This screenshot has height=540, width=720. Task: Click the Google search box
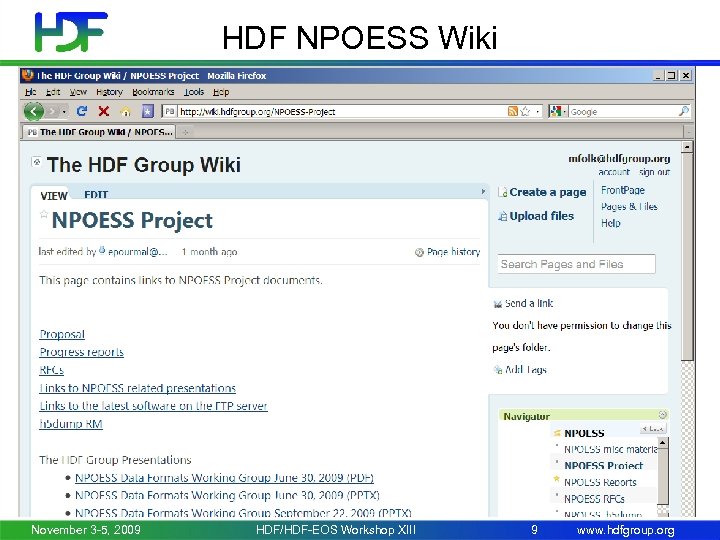(x=623, y=112)
